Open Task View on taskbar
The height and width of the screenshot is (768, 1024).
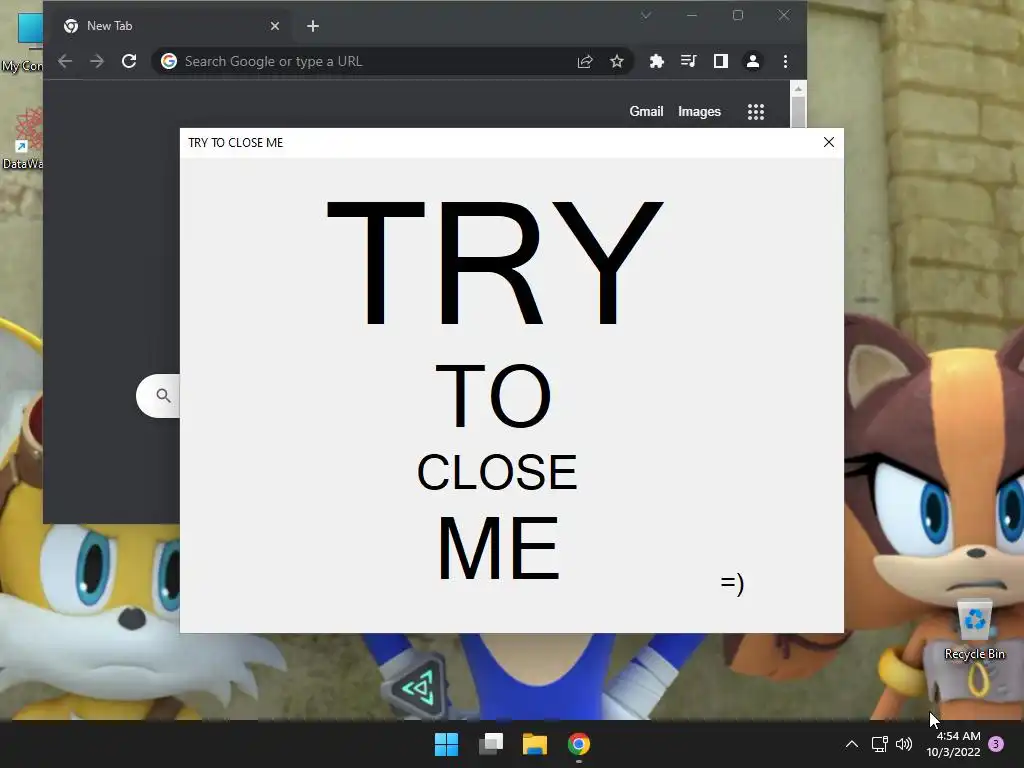click(x=490, y=744)
